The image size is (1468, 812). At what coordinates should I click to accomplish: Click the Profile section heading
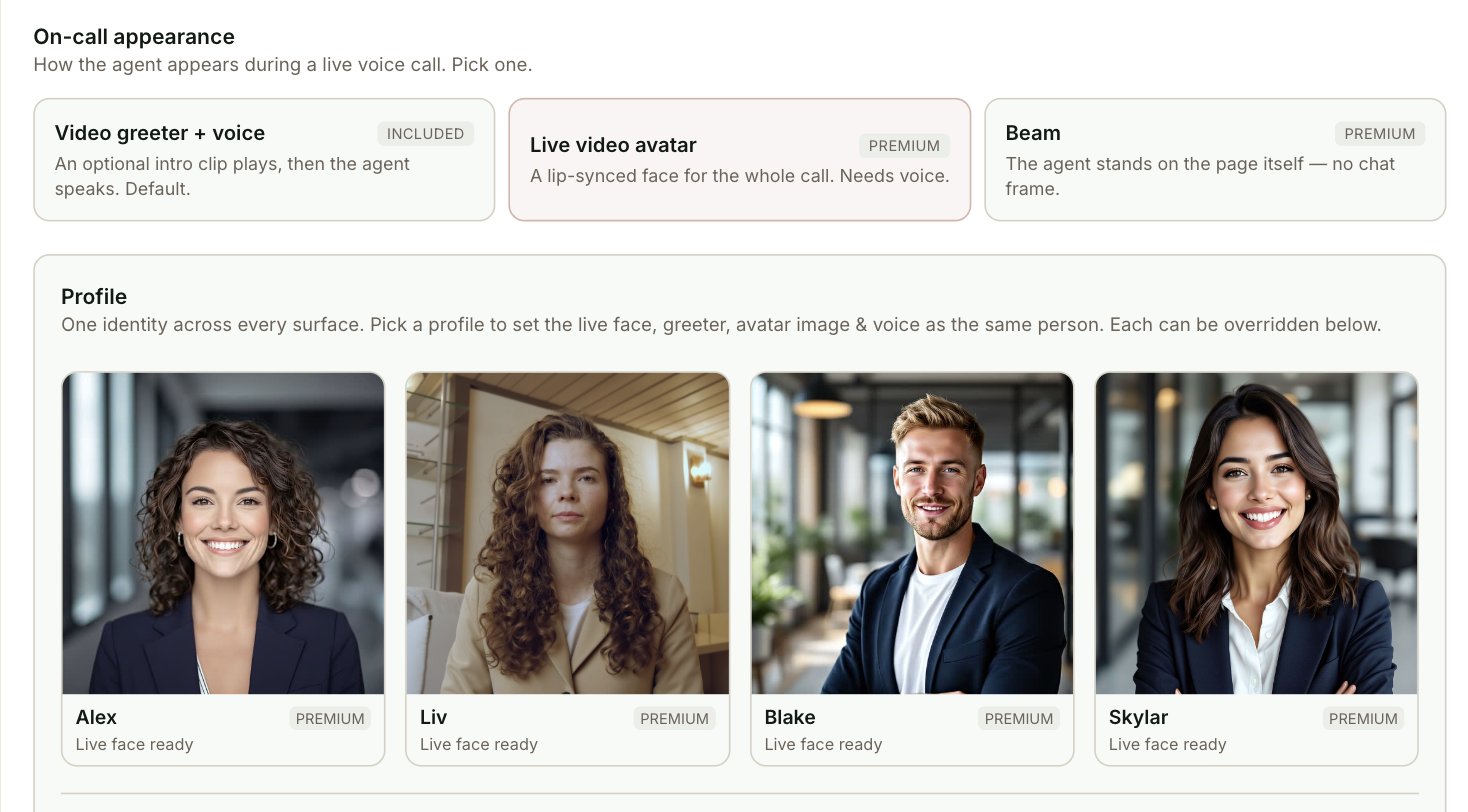click(94, 297)
